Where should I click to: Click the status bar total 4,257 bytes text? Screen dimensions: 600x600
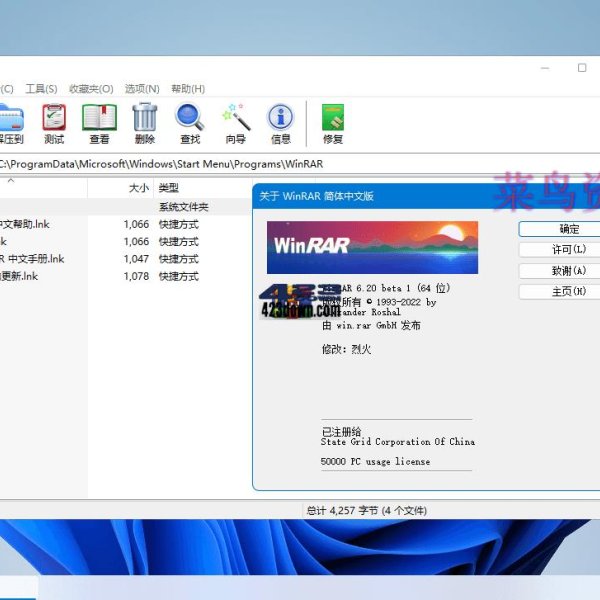tap(367, 510)
